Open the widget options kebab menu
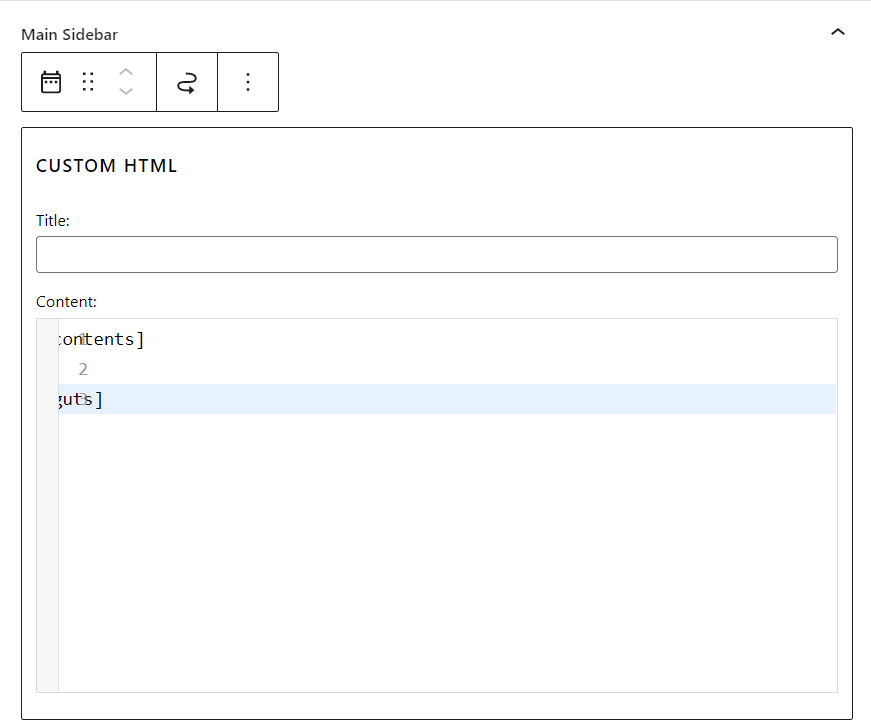This screenshot has width=871, height=725. pos(247,81)
